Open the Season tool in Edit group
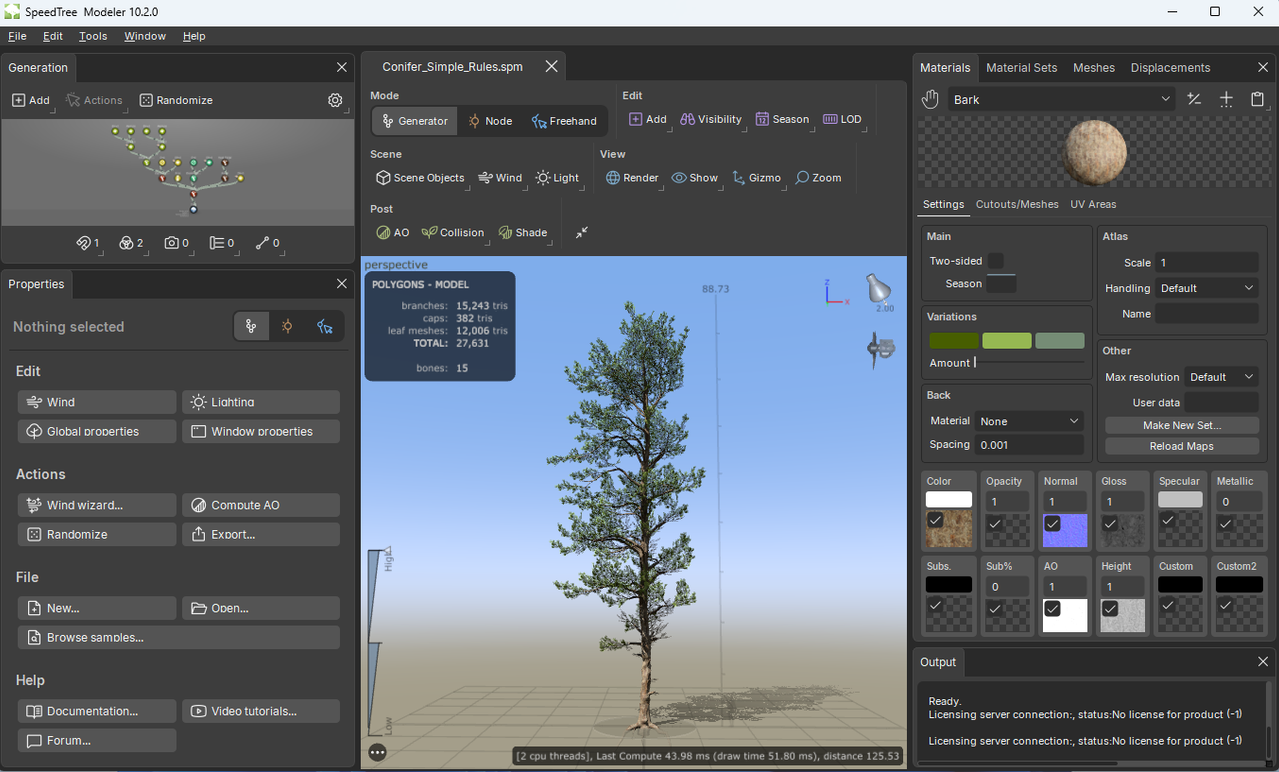Viewport: 1279px width, 772px height. (782, 119)
